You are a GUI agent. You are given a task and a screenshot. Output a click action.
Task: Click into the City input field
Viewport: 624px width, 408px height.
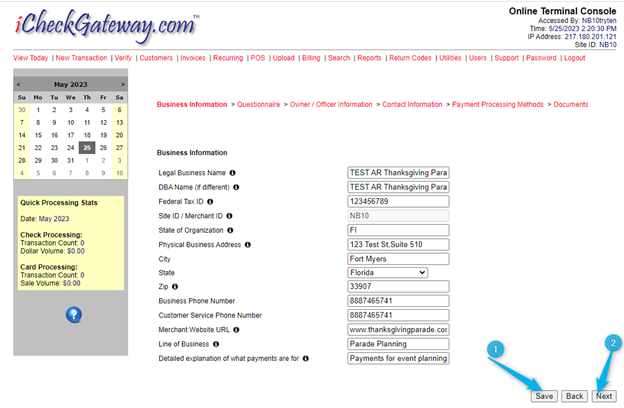point(398,258)
